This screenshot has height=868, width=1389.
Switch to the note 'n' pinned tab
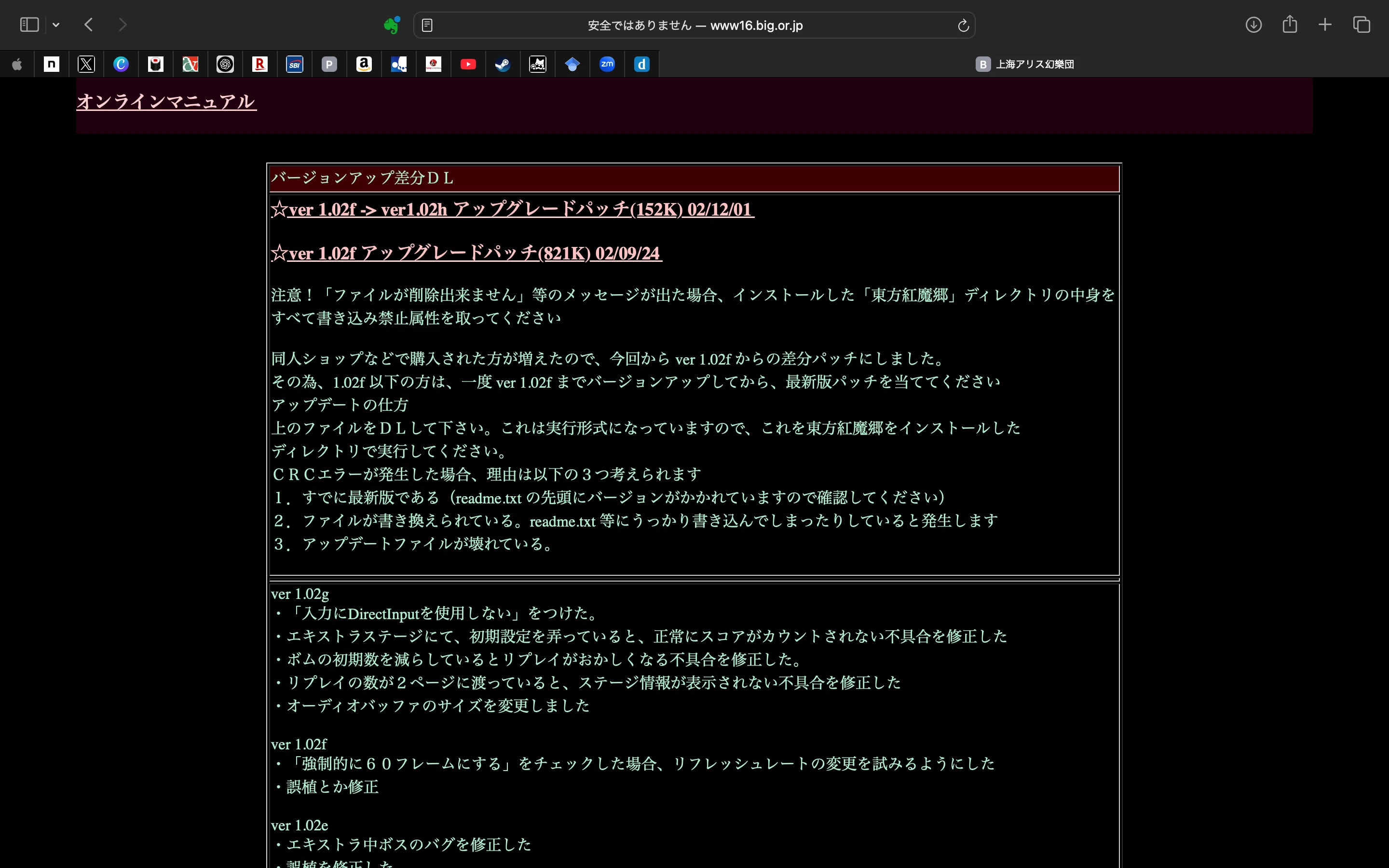pyautogui.click(x=52, y=64)
